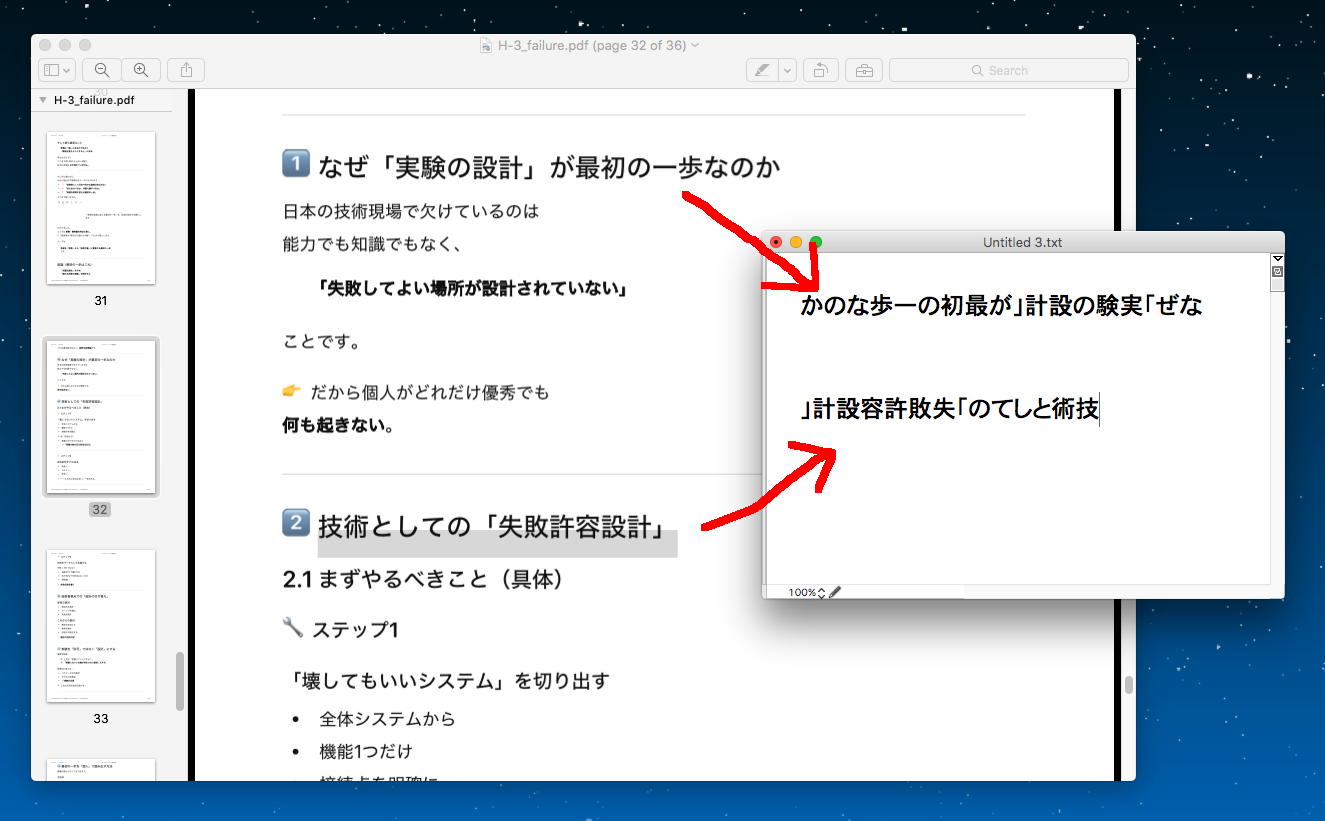Click the page label 33 in sidebar
Image resolution: width=1325 pixels, height=821 pixels.
101,718
